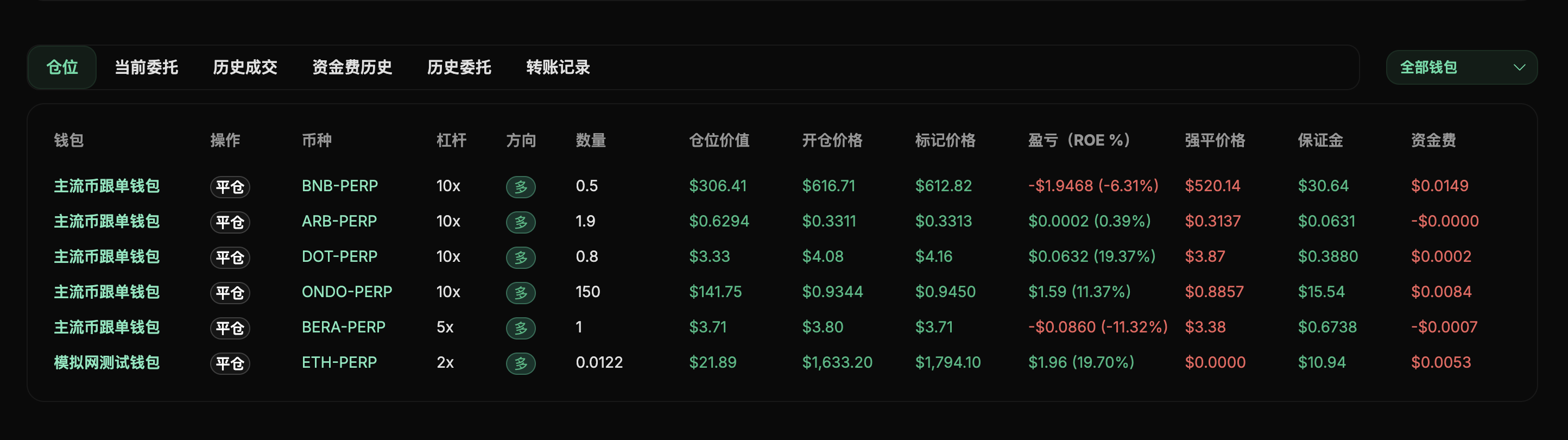Click the long-direction badge for BERA-PERP
Image resolution: width=1568 pixels, height=440 pixels.
521,328
